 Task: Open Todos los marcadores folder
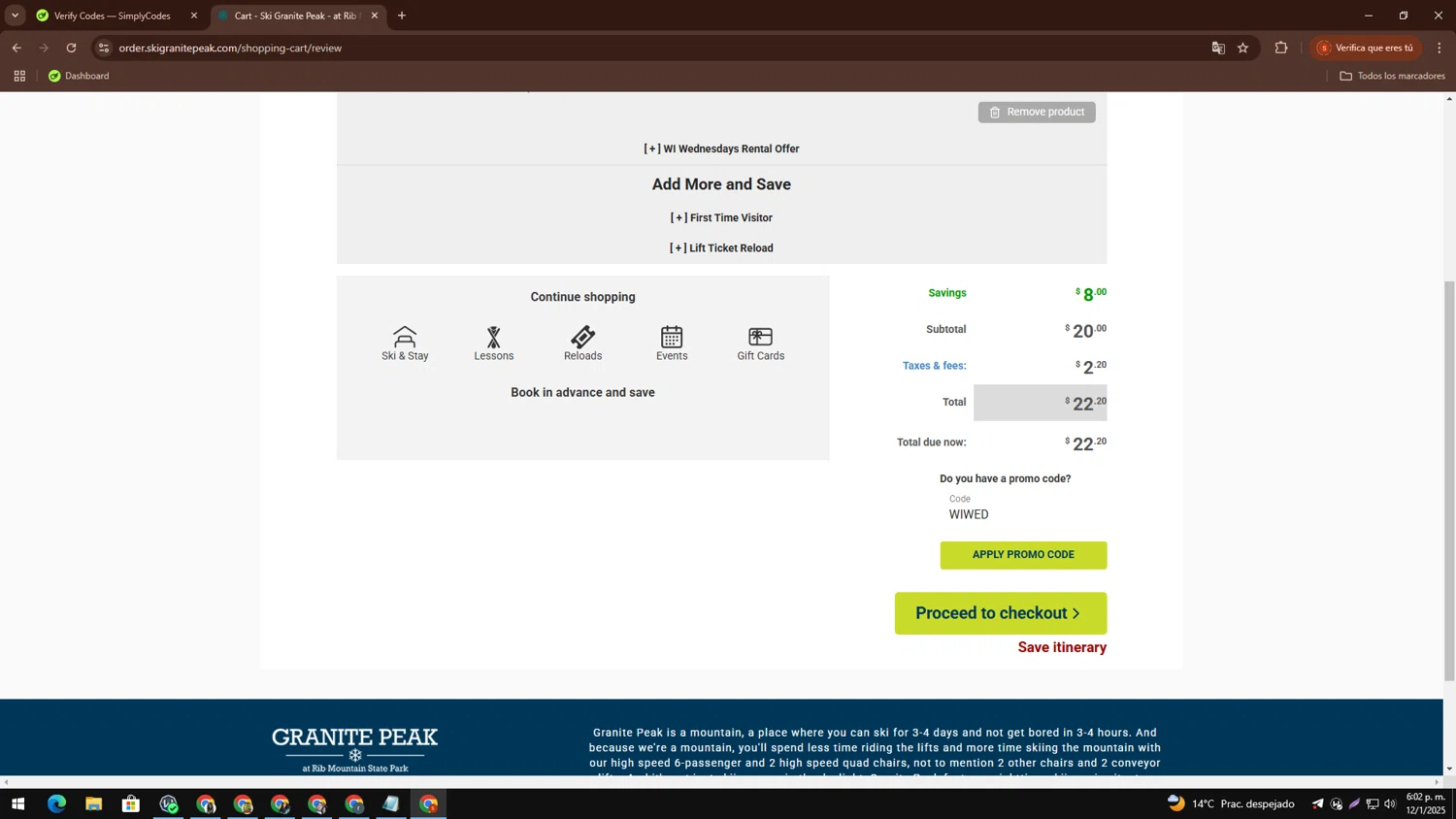tap(1392, 76)
